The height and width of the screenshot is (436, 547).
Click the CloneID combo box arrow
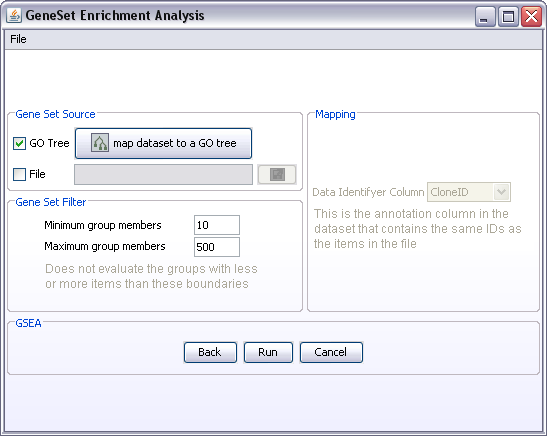502,192
